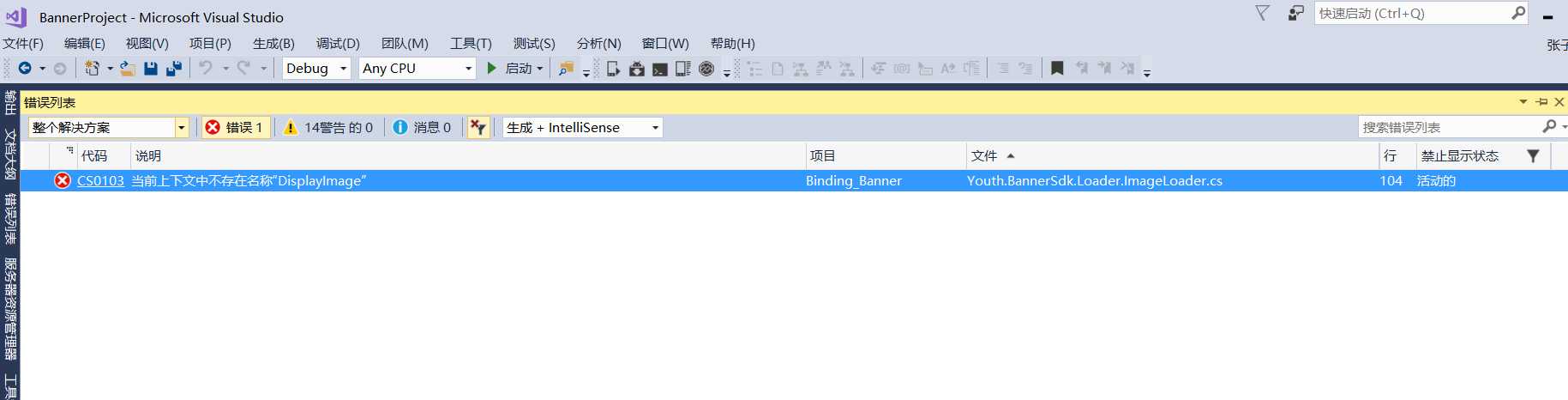Expand the Start button dropdown arrow

click(x=540, y=69)
